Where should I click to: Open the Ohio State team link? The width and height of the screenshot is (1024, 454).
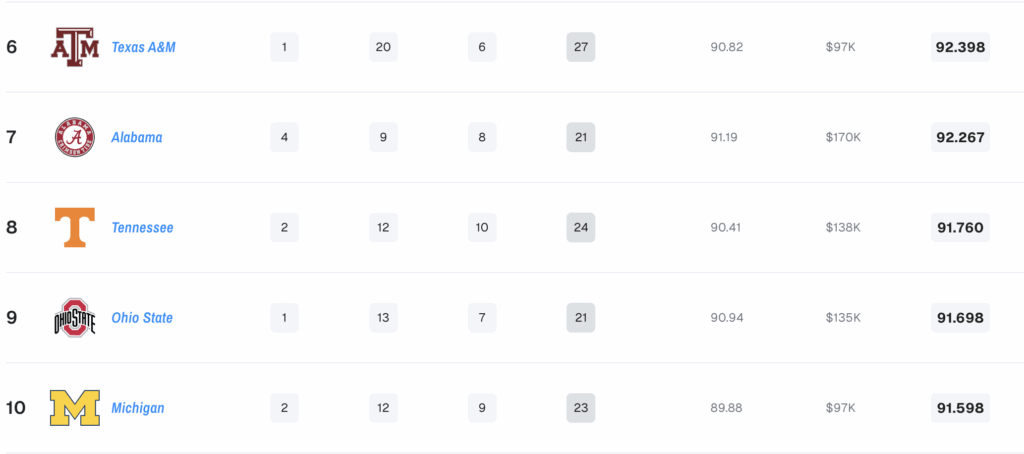[142, 317]
